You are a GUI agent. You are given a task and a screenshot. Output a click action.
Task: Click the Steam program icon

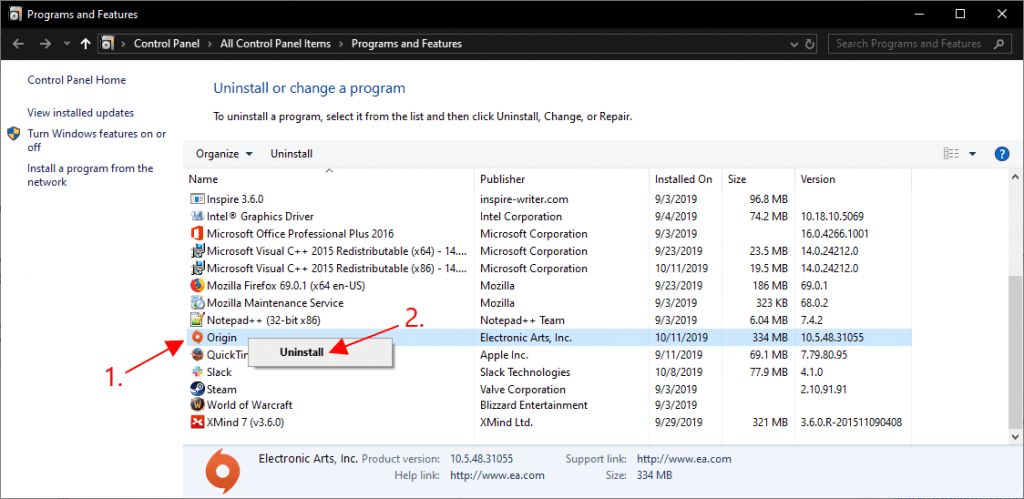point(196,389)
